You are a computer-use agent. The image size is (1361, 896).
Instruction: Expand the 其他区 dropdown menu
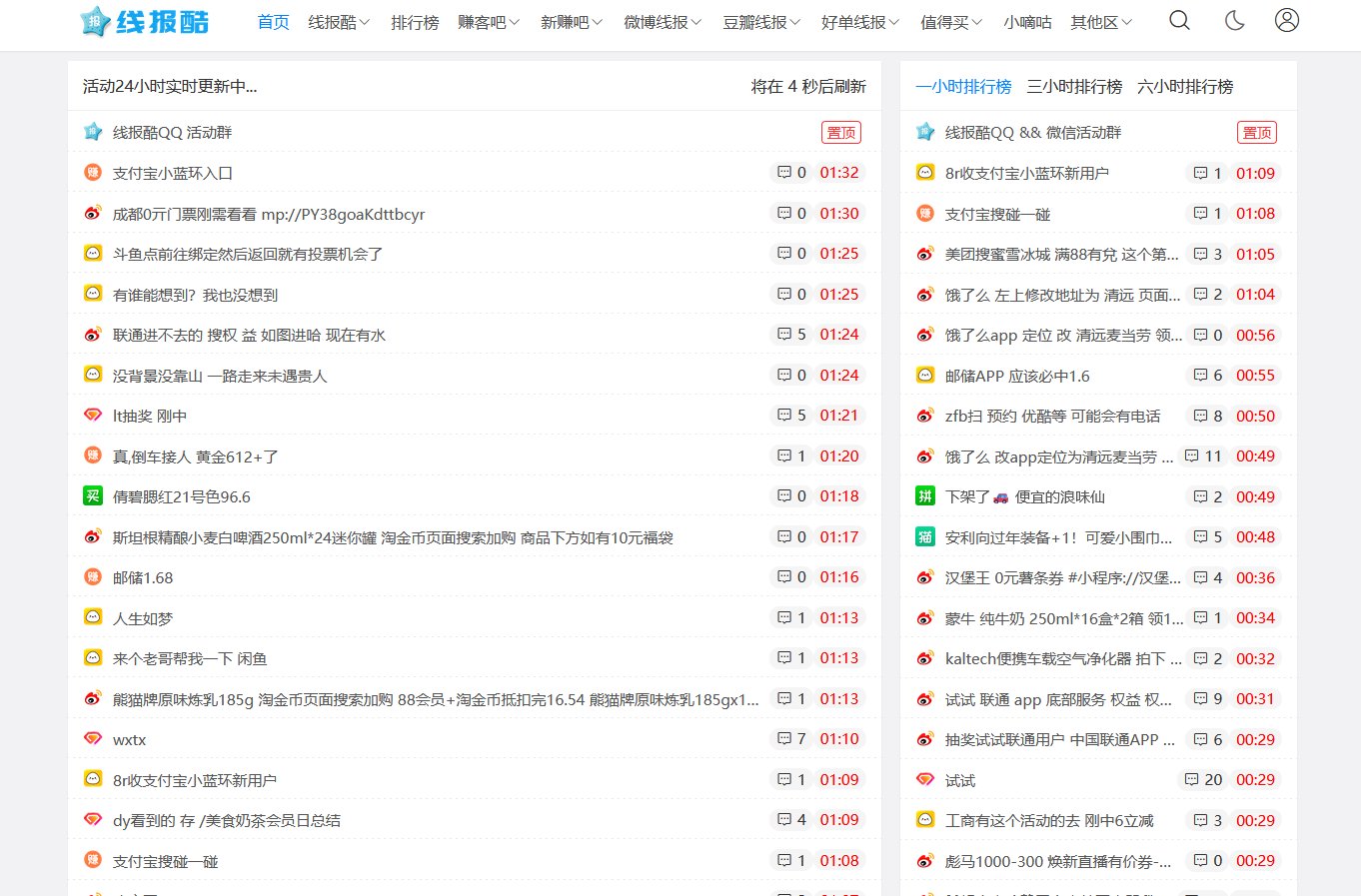pyautogui.click(x=1101, y=22)
